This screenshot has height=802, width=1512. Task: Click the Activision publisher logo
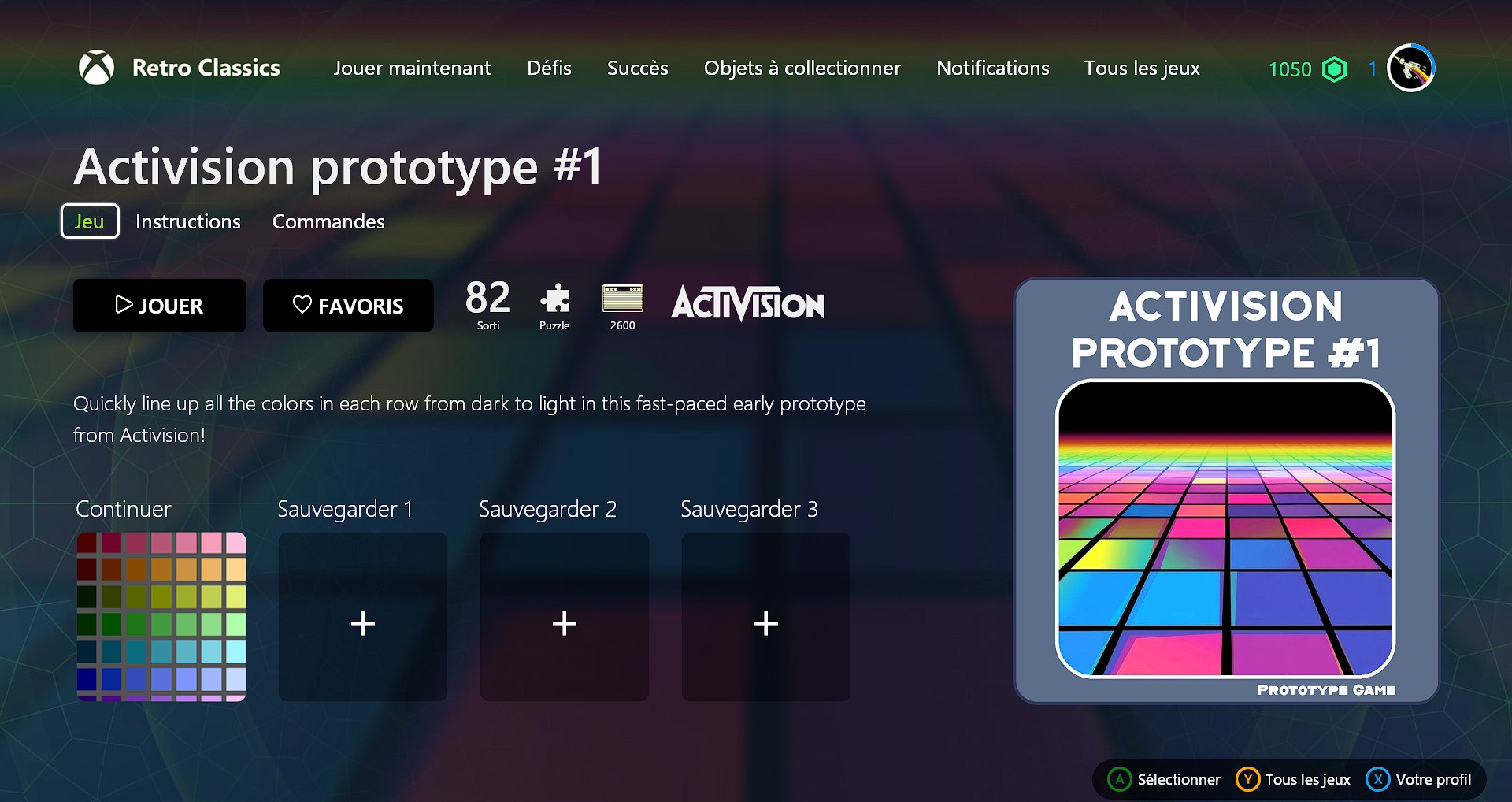[747, 304]
